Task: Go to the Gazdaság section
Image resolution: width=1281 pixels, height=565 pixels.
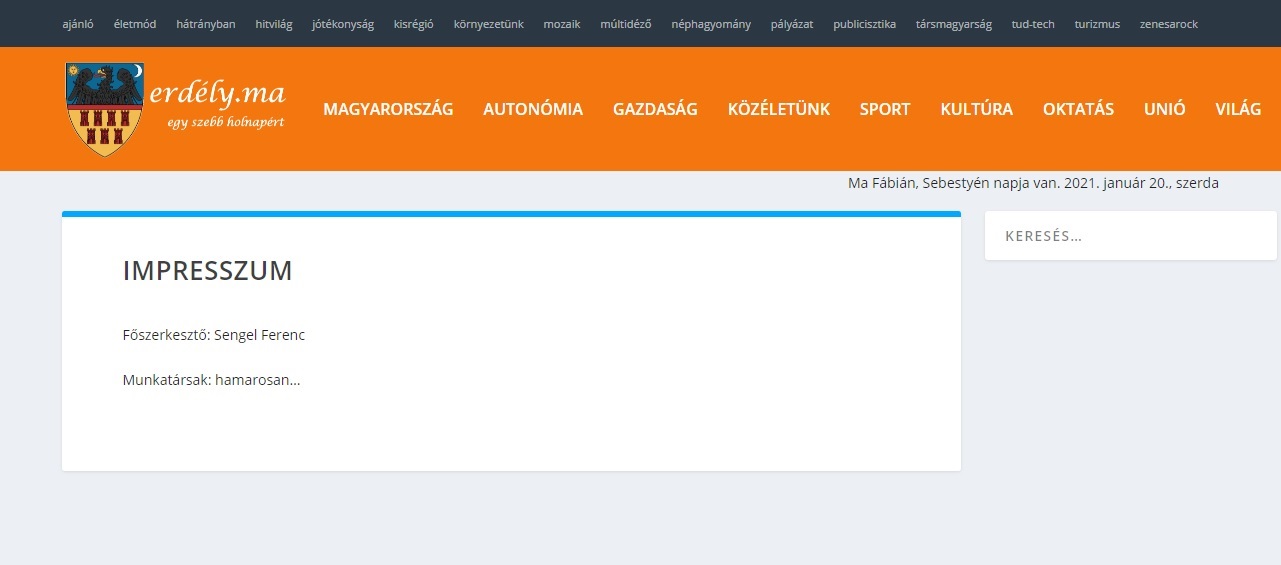Action: (655, 110)
